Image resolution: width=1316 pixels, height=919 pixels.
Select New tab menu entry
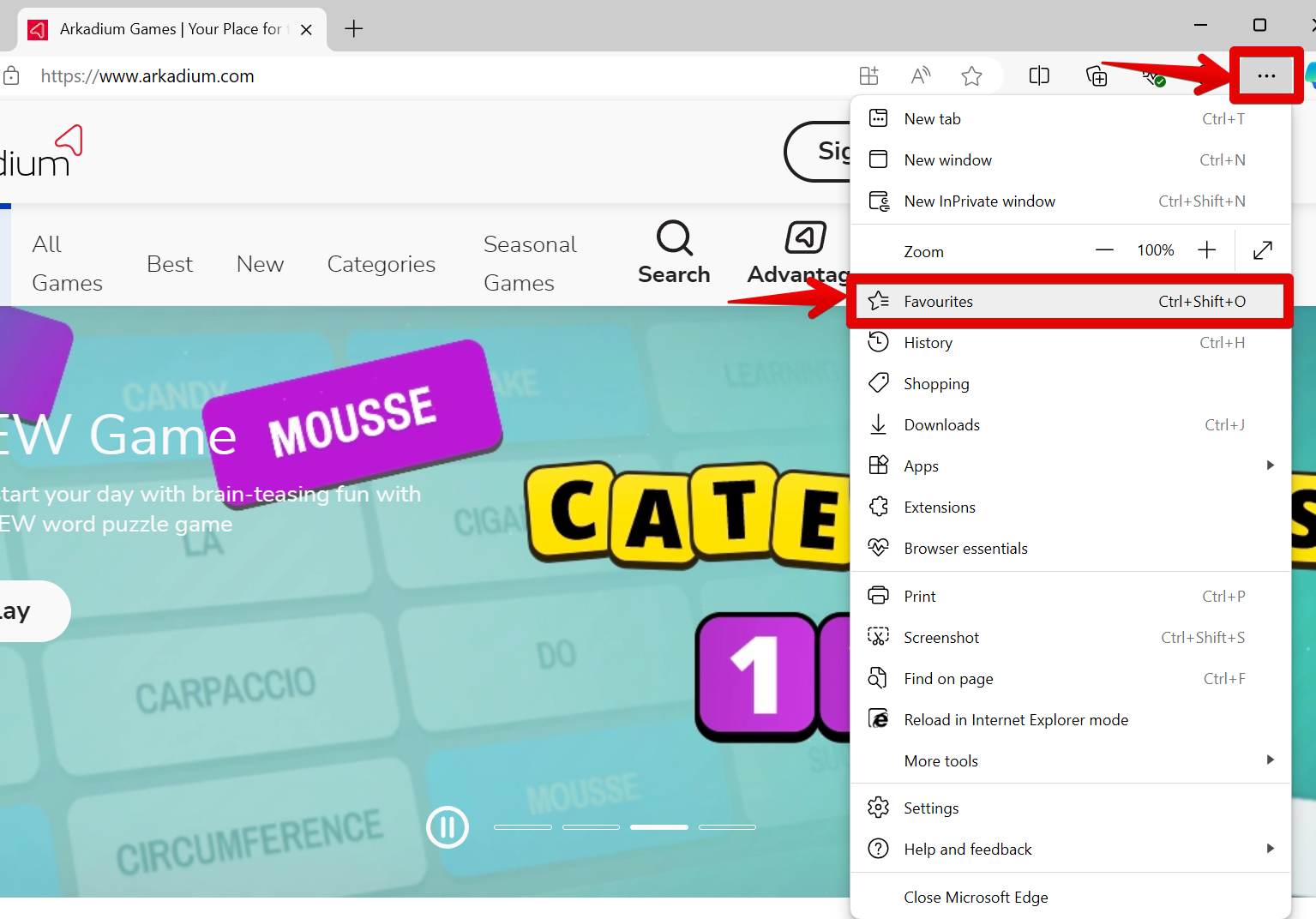(x=1071, y=119)
